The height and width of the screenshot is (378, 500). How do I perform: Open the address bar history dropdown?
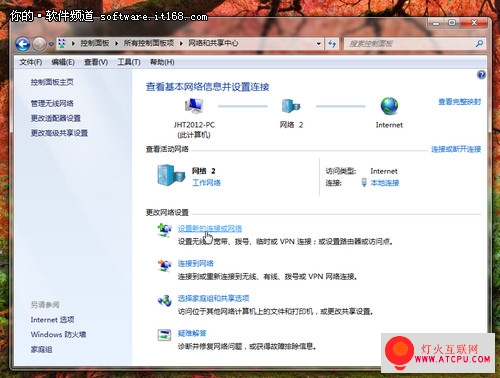tap(319, 44)
